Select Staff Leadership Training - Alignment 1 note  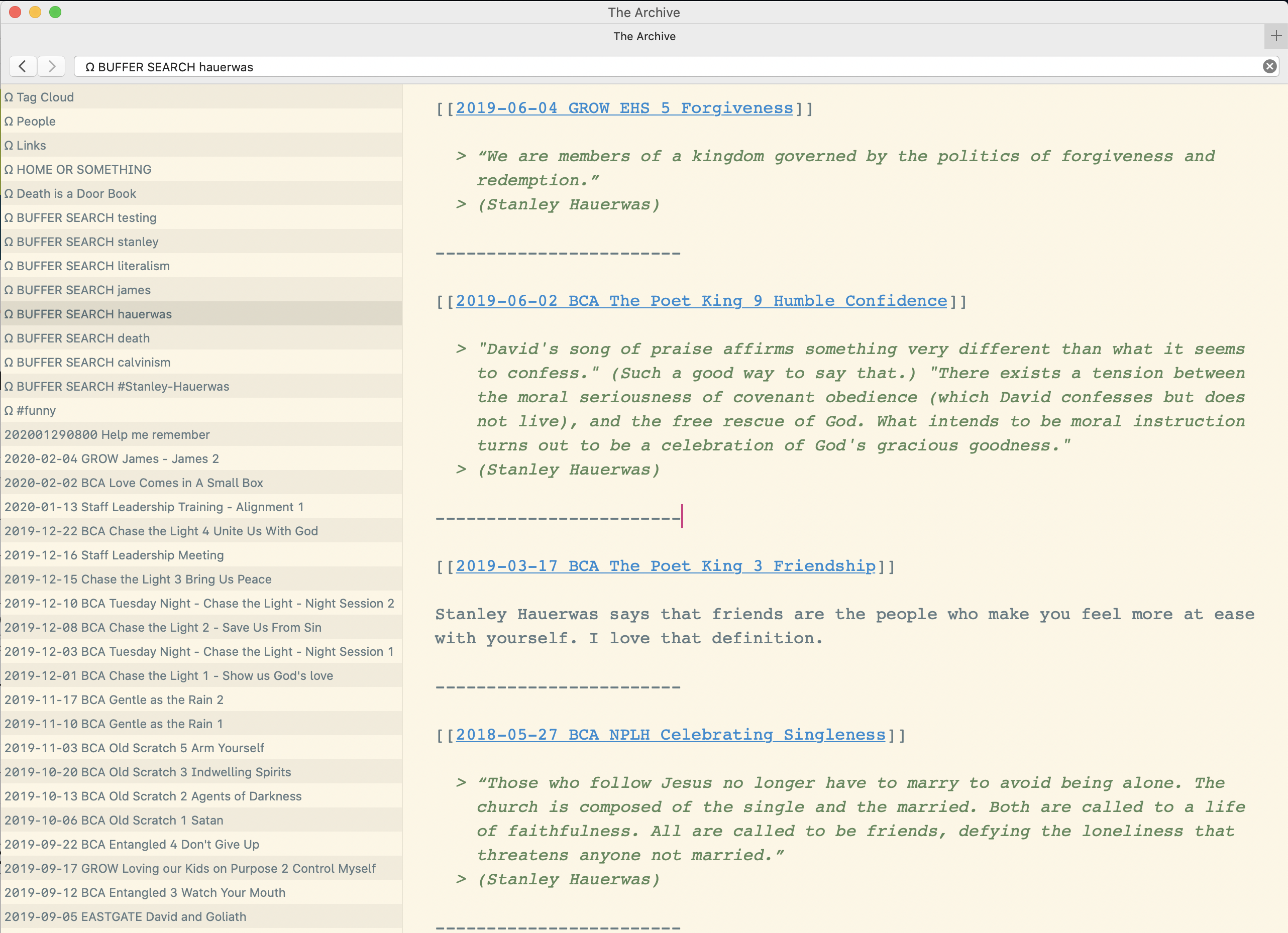coord(201,507)
